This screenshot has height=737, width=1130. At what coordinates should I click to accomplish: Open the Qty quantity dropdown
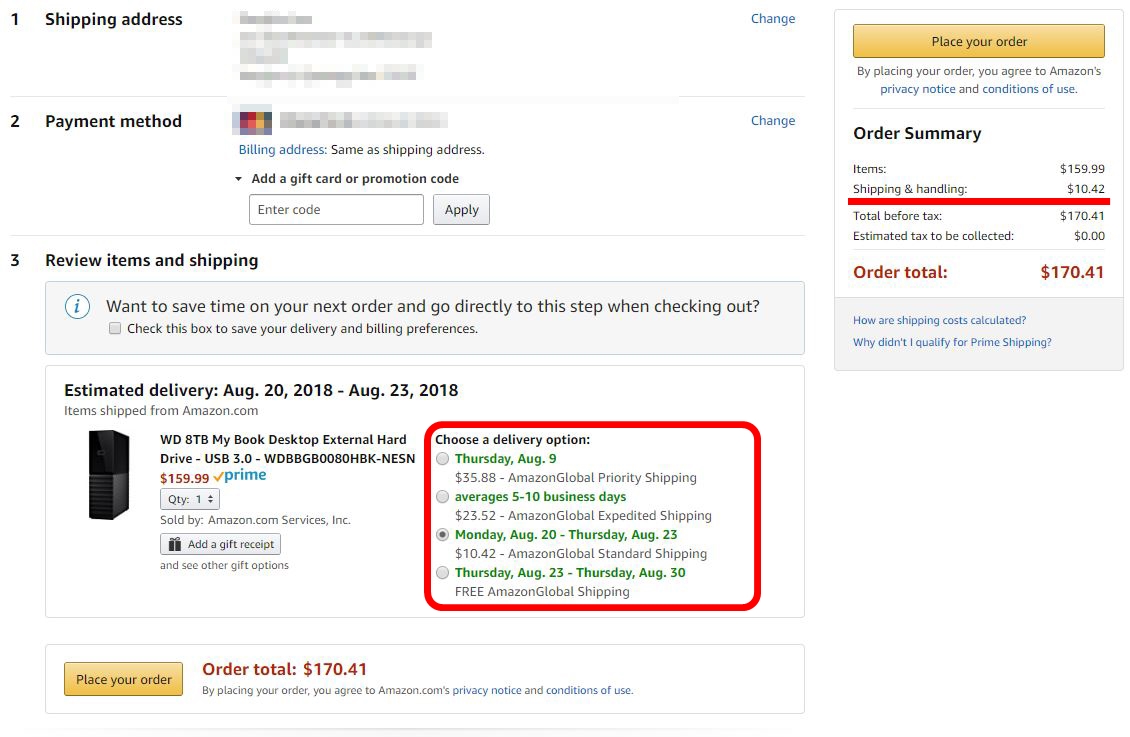[x=190, y=499]
